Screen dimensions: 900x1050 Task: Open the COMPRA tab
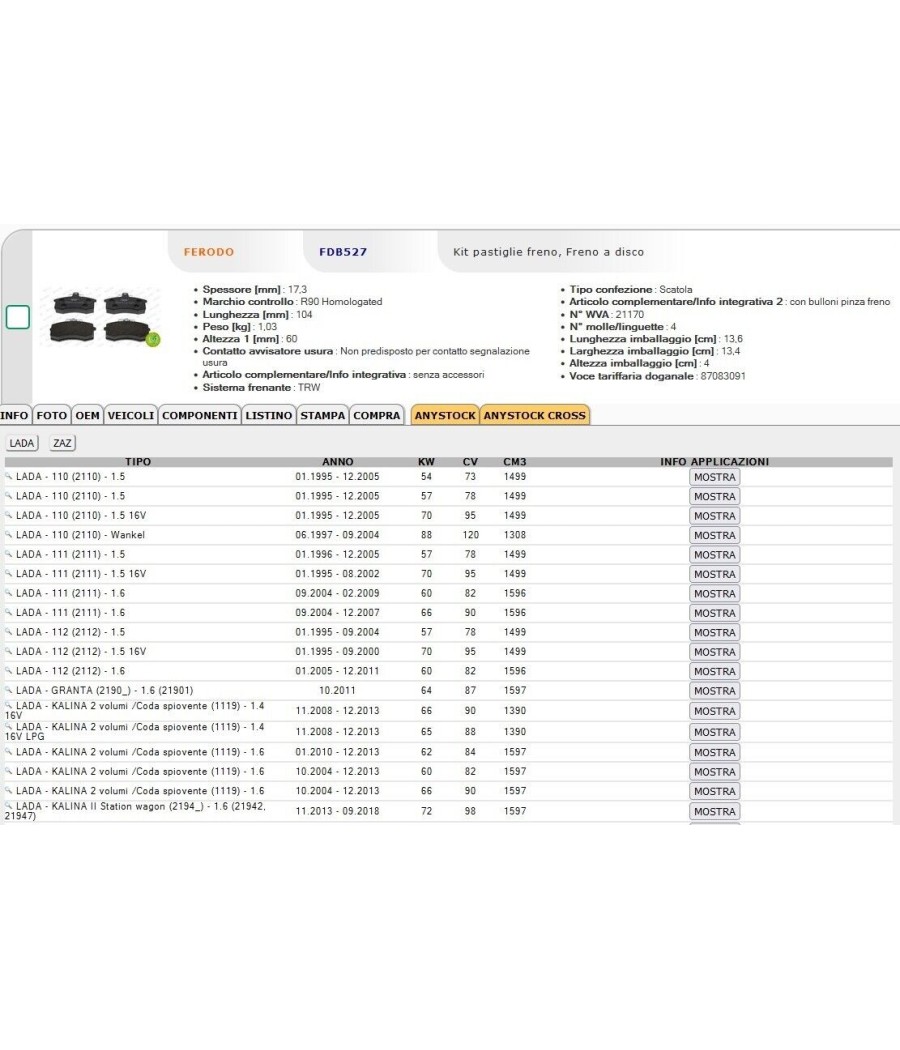pyautogui.click(x=377, y=415)
